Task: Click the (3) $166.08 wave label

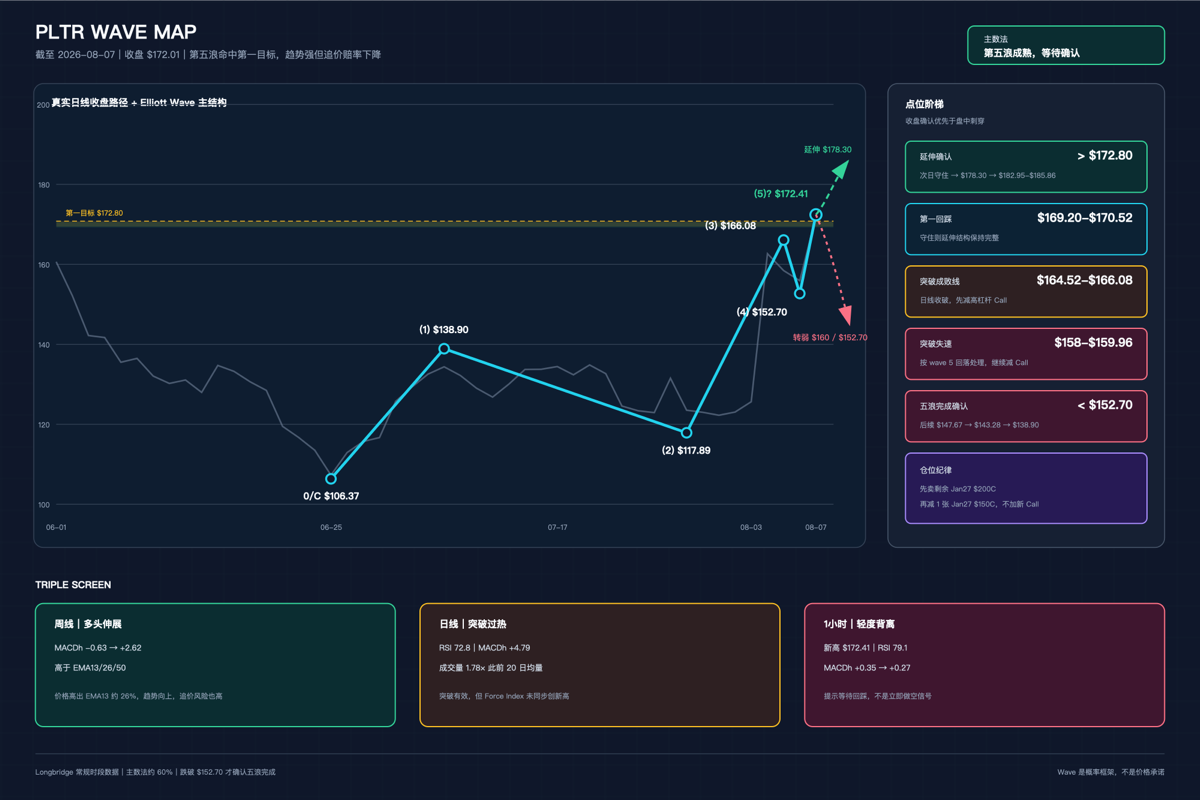Action: coord(731,226)
